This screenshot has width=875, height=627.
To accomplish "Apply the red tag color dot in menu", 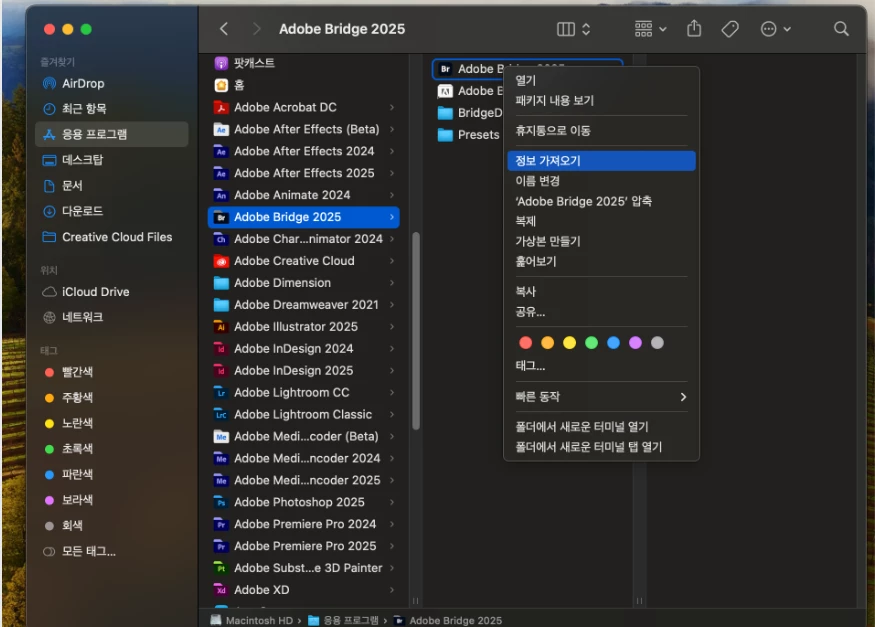I will [x=525, y=343].
